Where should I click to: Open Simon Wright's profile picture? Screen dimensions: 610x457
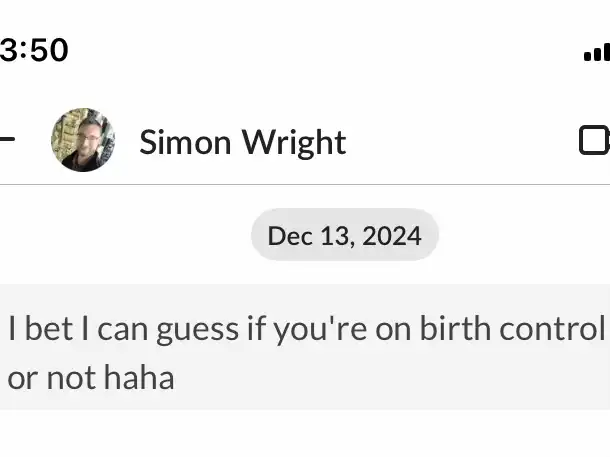(83, 140)
